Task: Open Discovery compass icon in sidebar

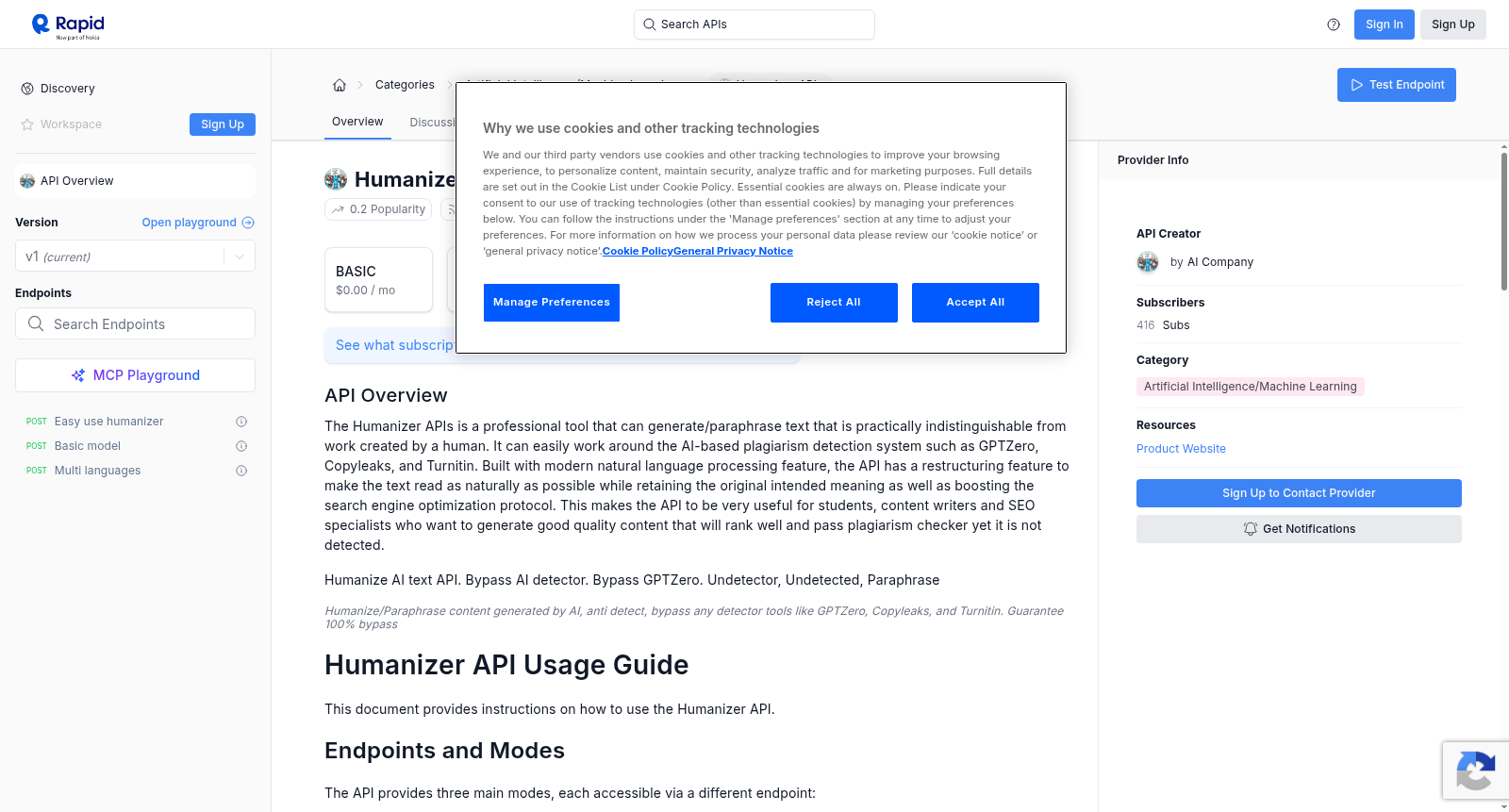Action: 27,89
